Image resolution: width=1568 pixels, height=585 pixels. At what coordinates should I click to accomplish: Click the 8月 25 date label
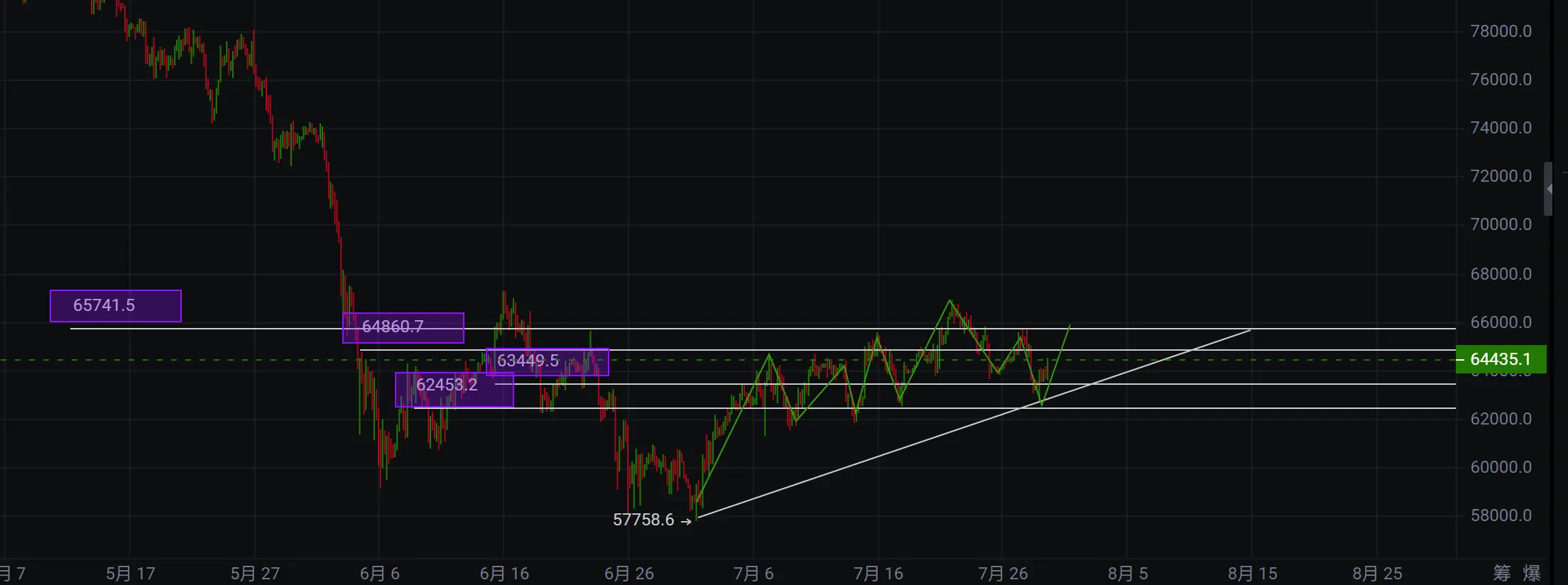(x=1378, y=574)
